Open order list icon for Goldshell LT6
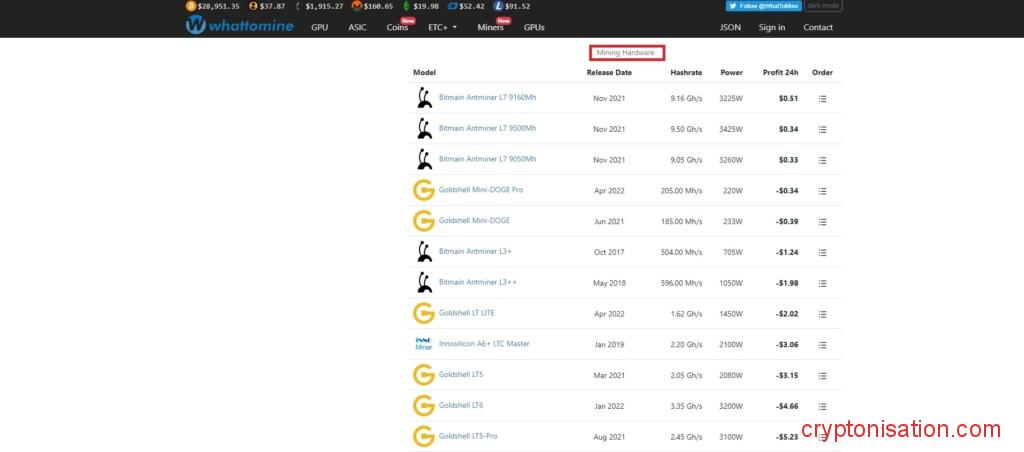 coord(822,406)
